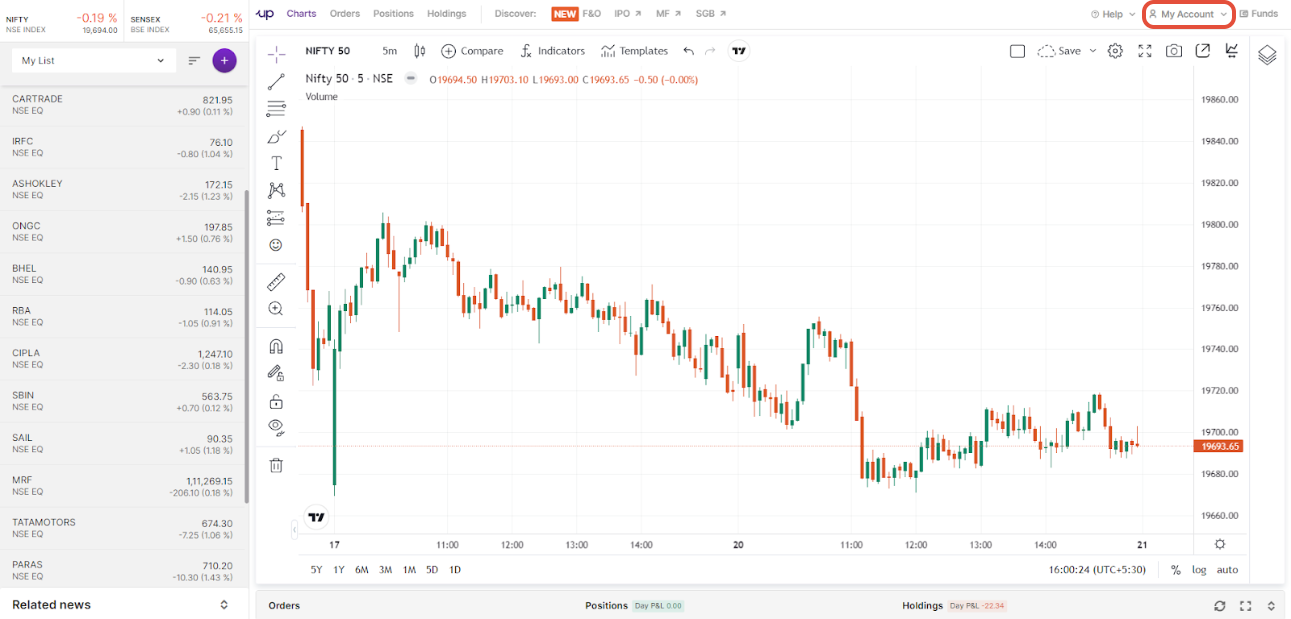Select the 1Y time range
The height and width of the screenshot is (619, 1291).
click(x=339, y=569)
